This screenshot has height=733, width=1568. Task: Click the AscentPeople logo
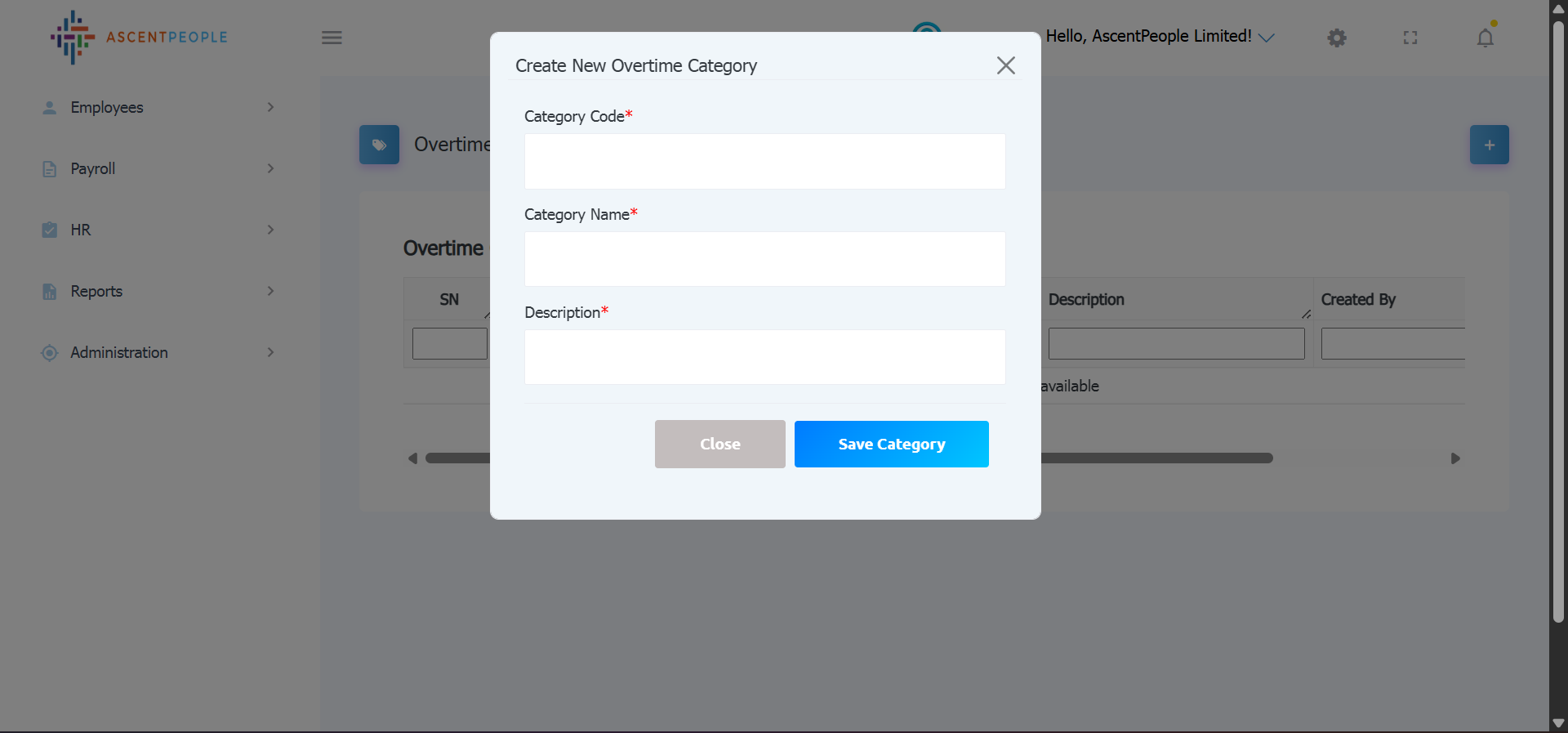click(x=138, y=37)
